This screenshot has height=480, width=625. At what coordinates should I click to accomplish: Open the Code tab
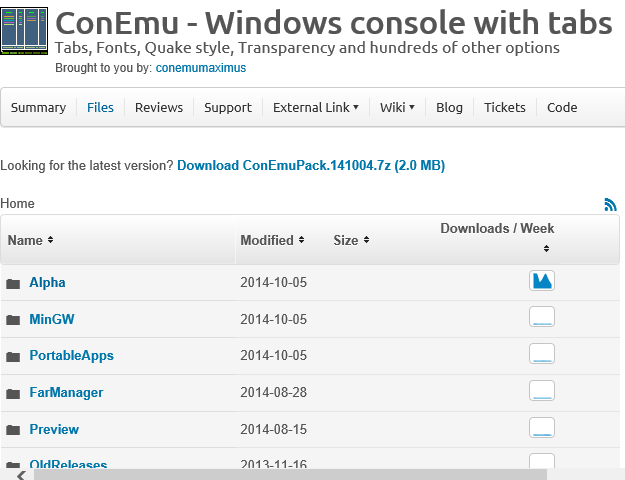(562, 108)
